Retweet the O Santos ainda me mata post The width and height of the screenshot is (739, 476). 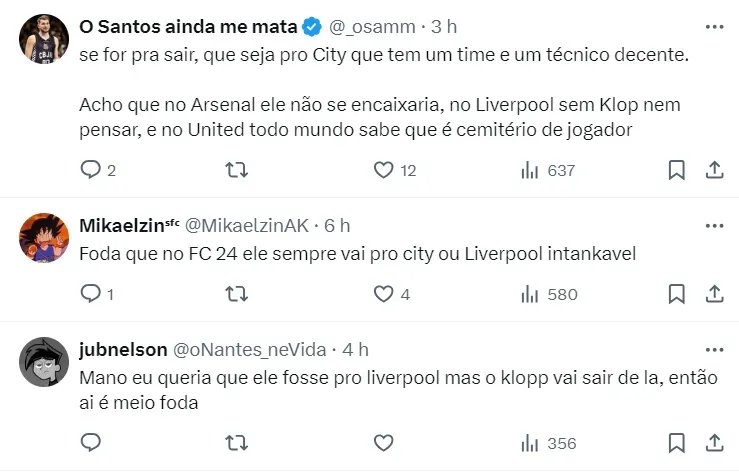[x=237, y=170]
